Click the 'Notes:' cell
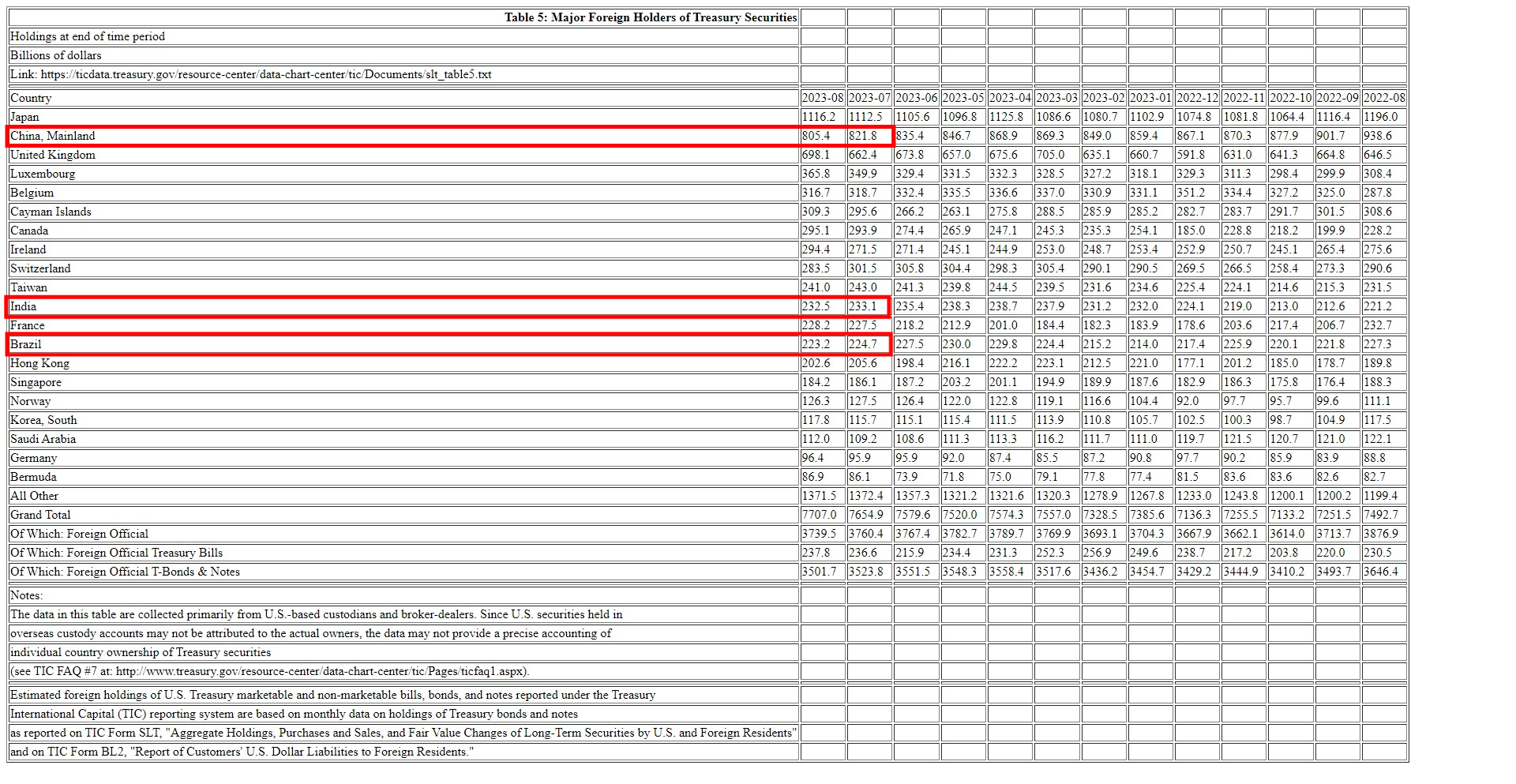Image resolution: width=1516 pixels, height=784 pixels. point(403,595)
